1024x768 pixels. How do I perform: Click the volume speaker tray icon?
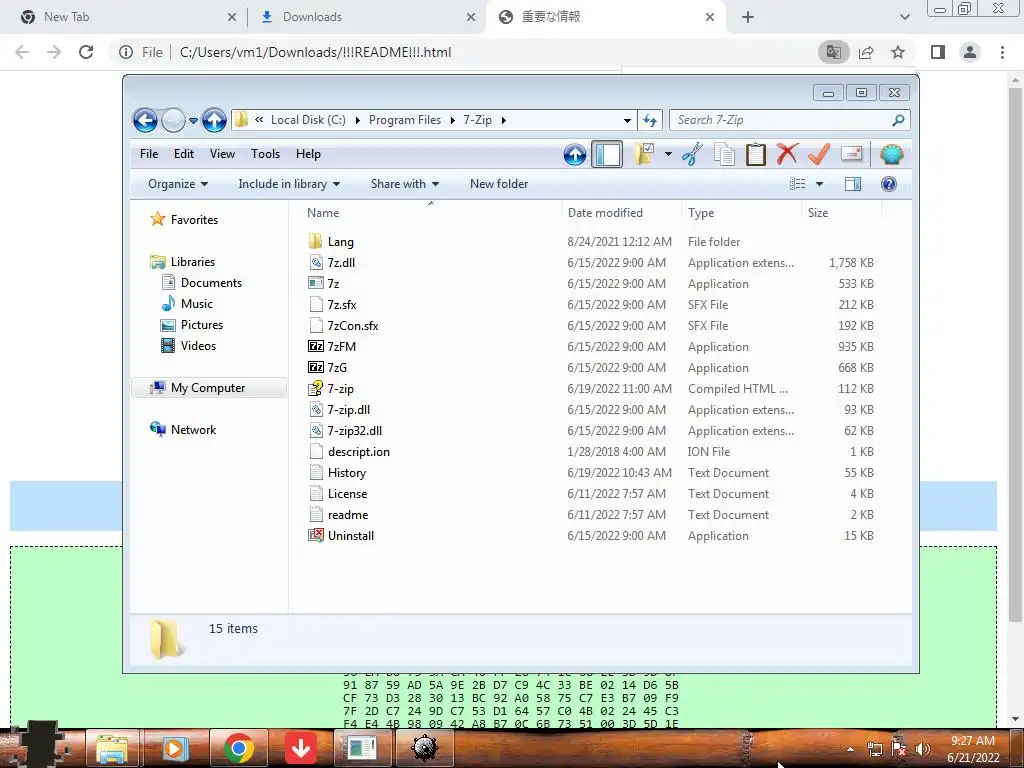coord(923,748)
